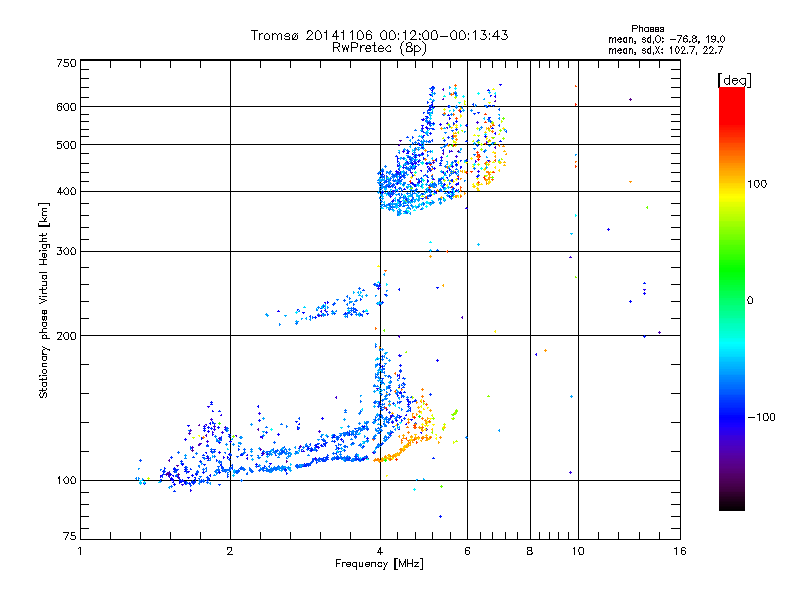Screen dimensions: 800x600
Task: Click the y-axis tick label '300'
Action: (66, 252)
